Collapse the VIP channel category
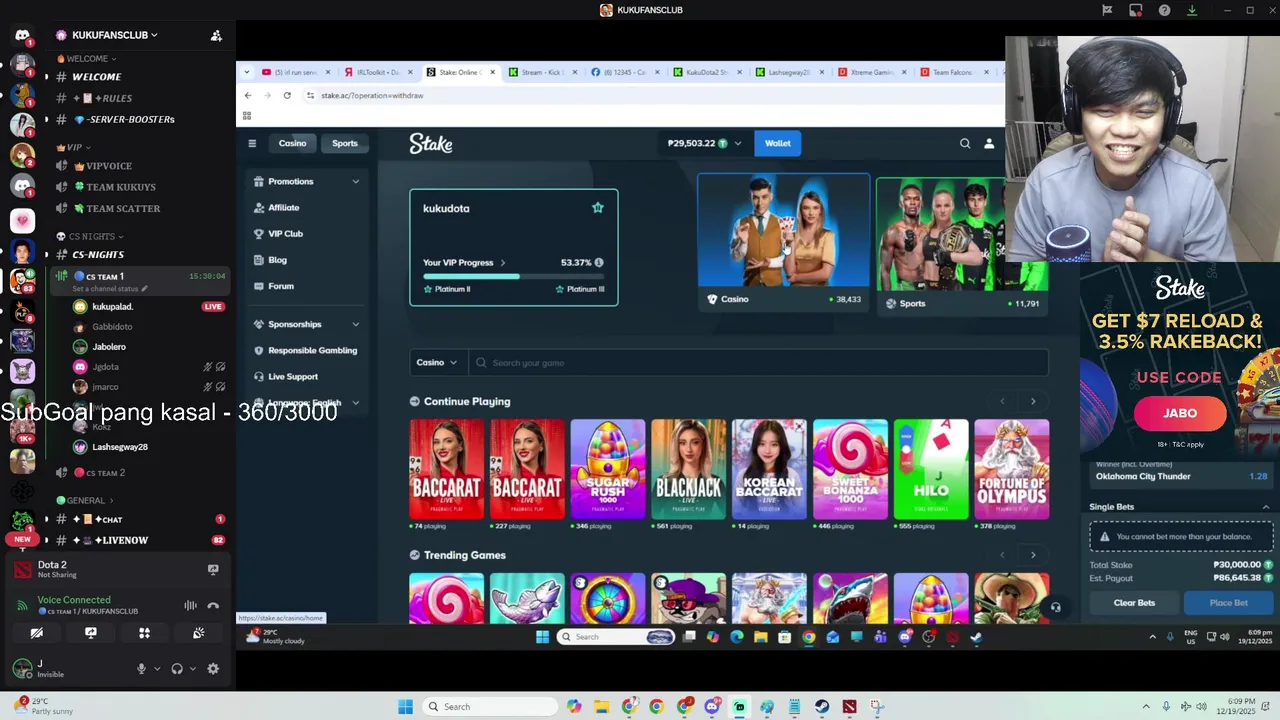 (x=73, y=147)
